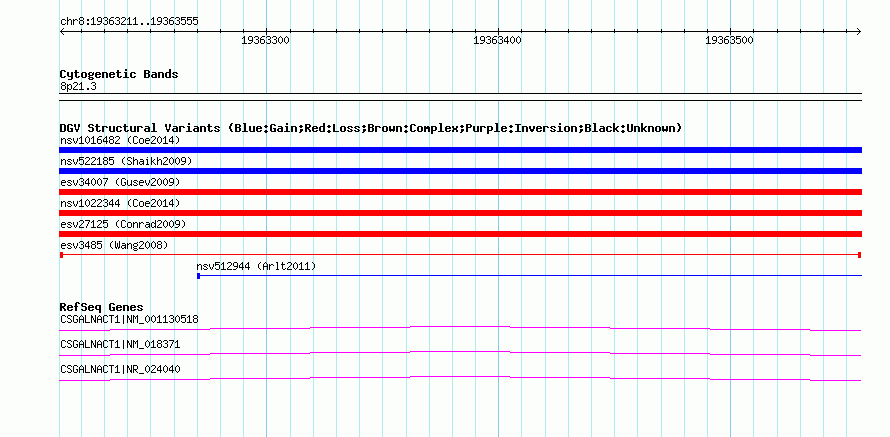Select the blue start marker of nsv512944

pos(198,276)
